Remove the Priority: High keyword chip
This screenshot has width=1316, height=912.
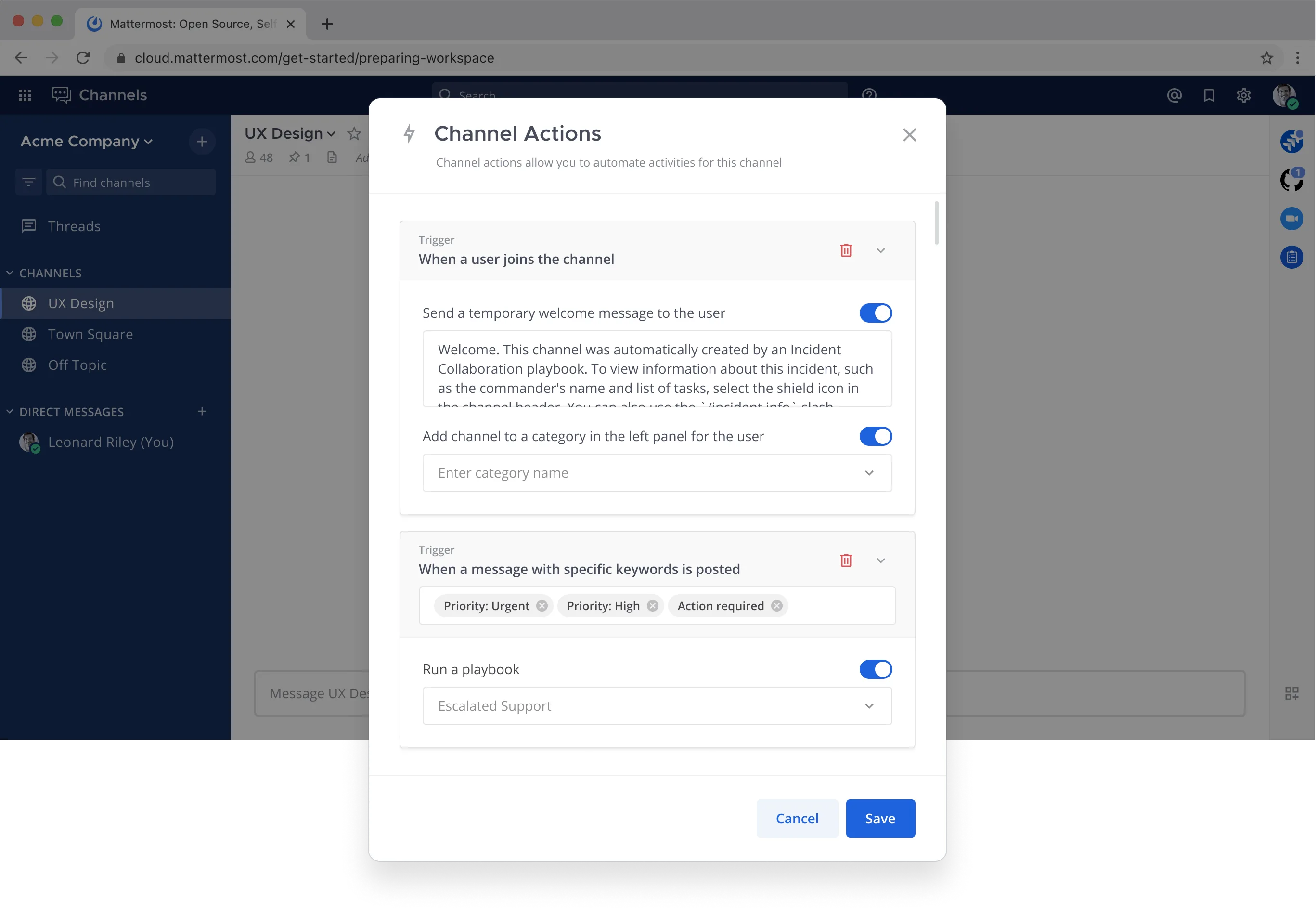point(652,606)
